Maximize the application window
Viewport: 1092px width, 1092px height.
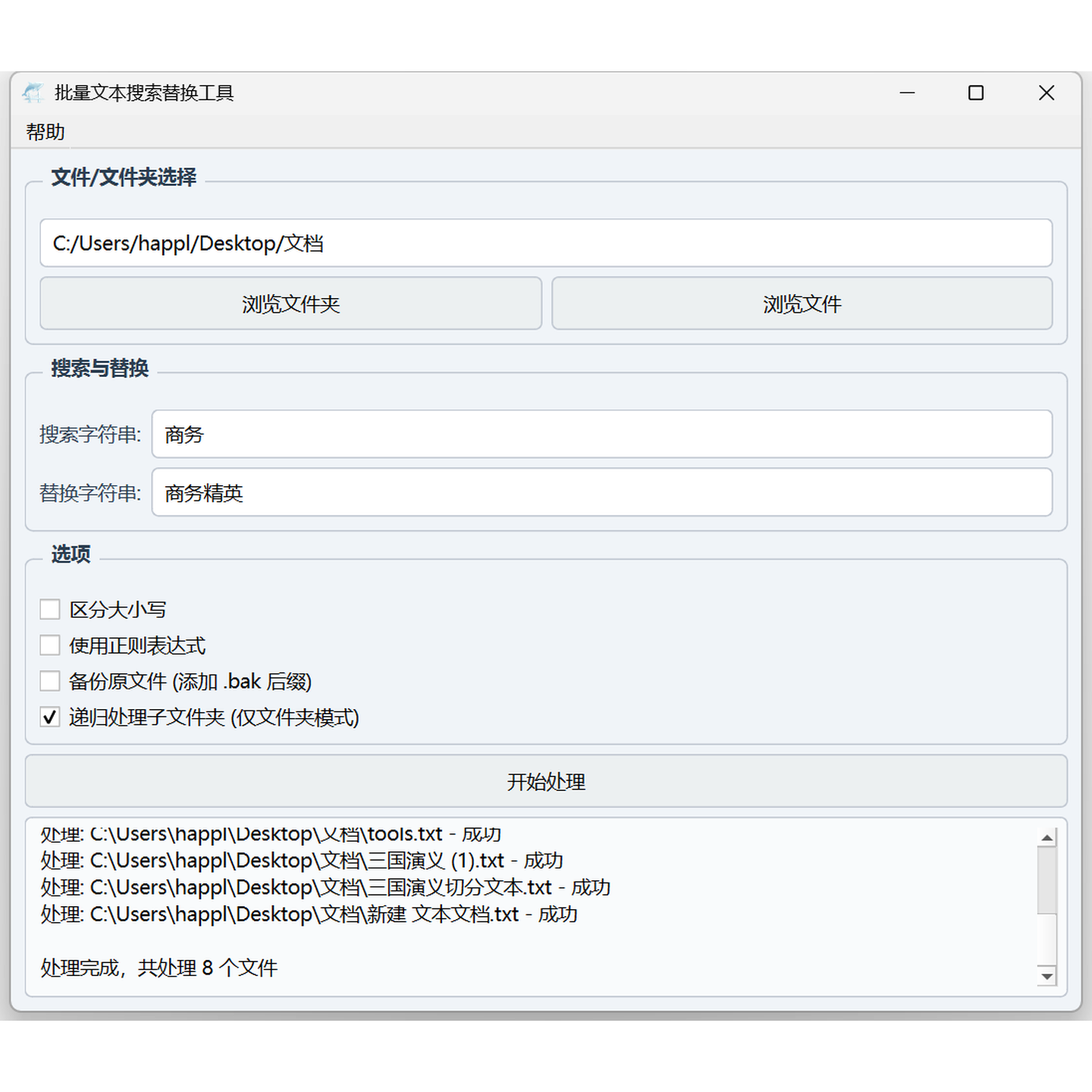pos(977,93)
